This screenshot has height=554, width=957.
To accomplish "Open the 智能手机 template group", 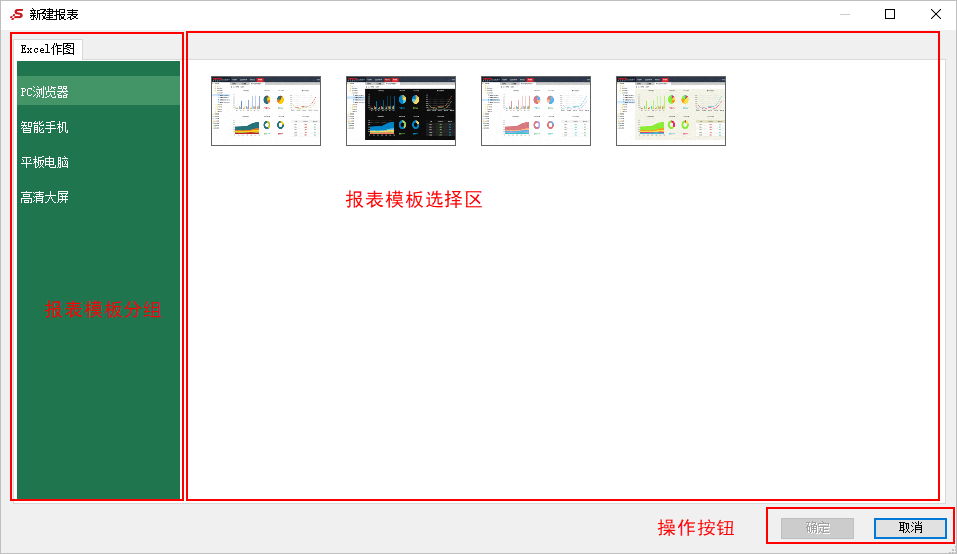I will click(45, 128).
